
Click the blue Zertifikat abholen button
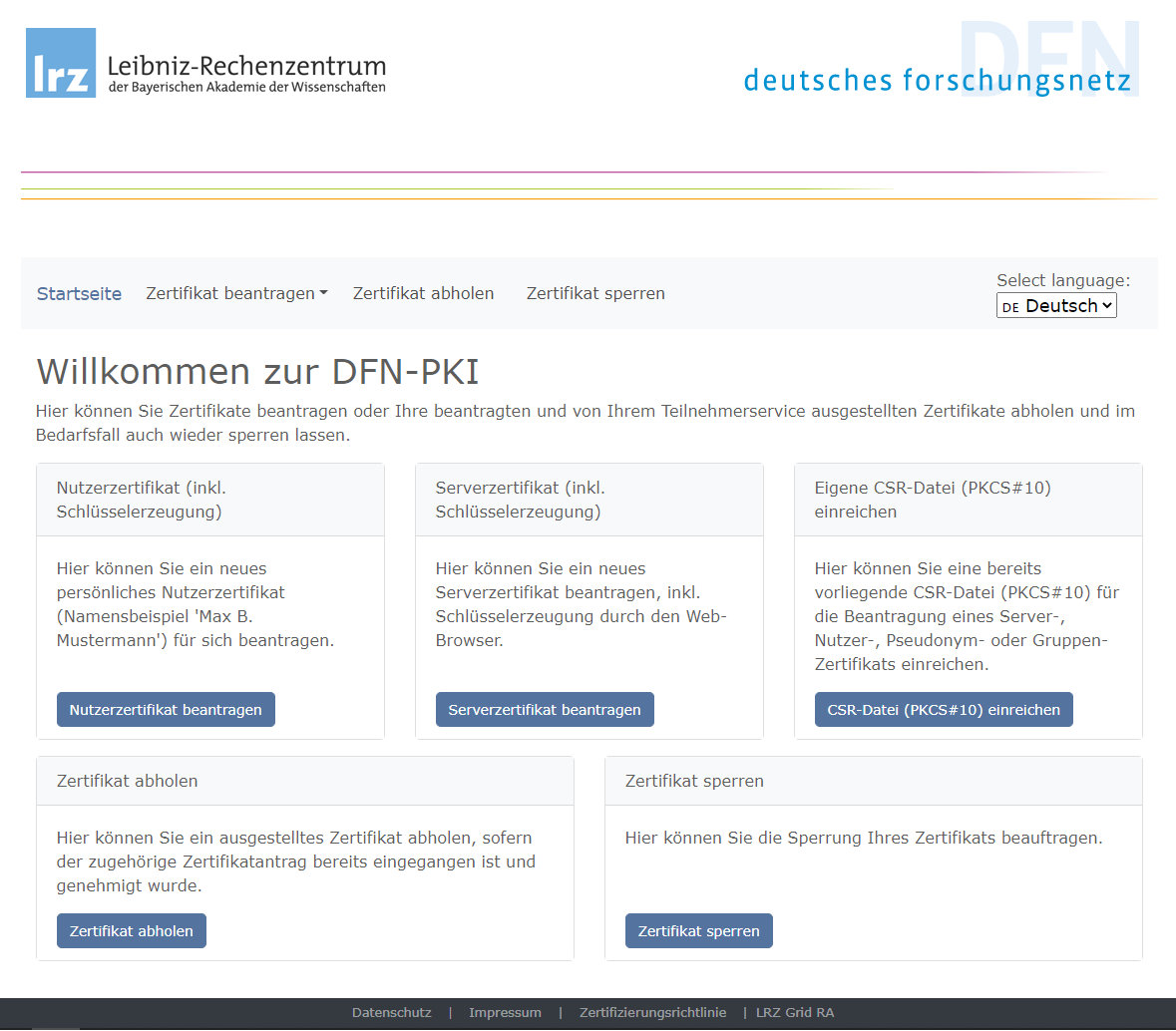tap(132, 931)
